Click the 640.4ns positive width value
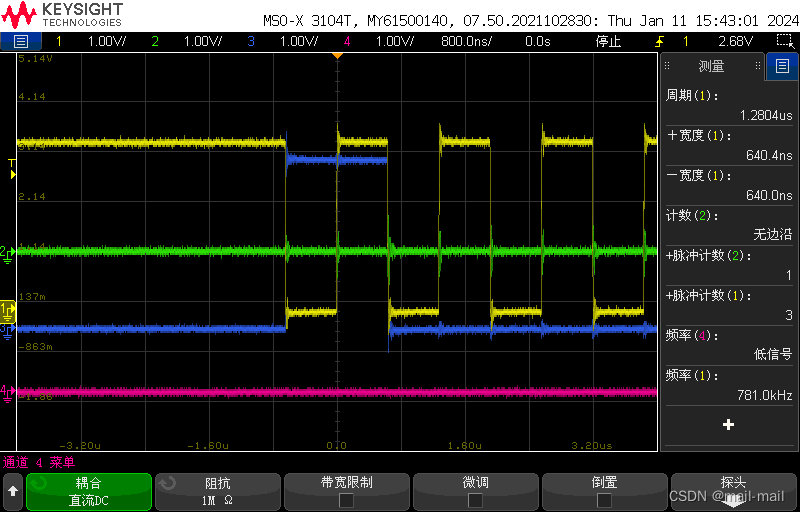Image resolution: width=800 pixels, height=512 pixels. click(769, 155)
